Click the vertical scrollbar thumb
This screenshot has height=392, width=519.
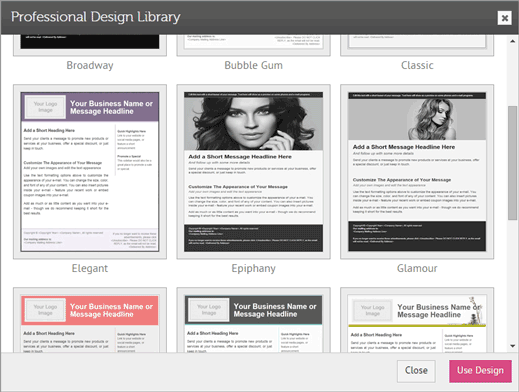coord(513,163)
